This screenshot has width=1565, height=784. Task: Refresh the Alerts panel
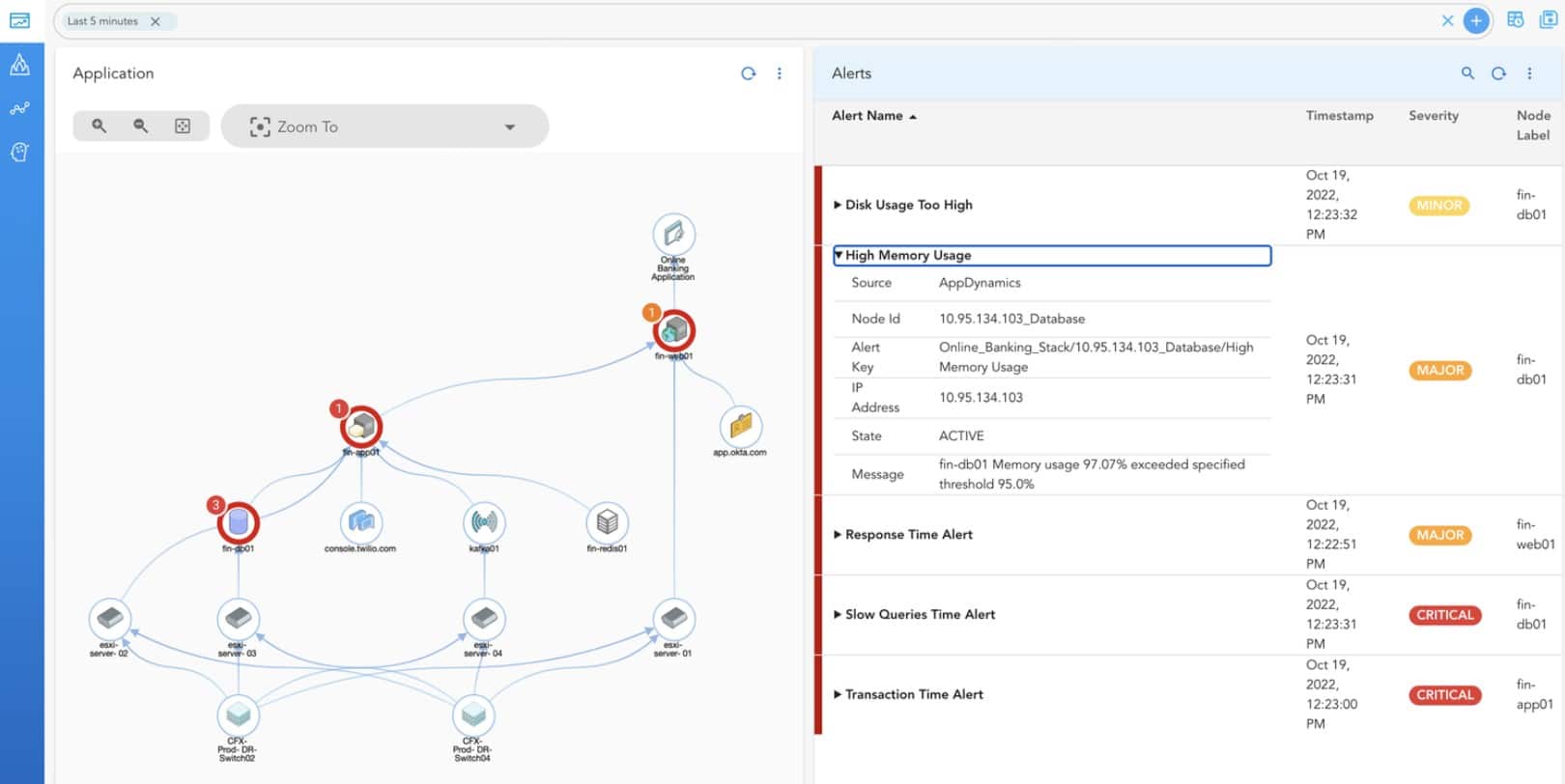tap(1498, 73)
